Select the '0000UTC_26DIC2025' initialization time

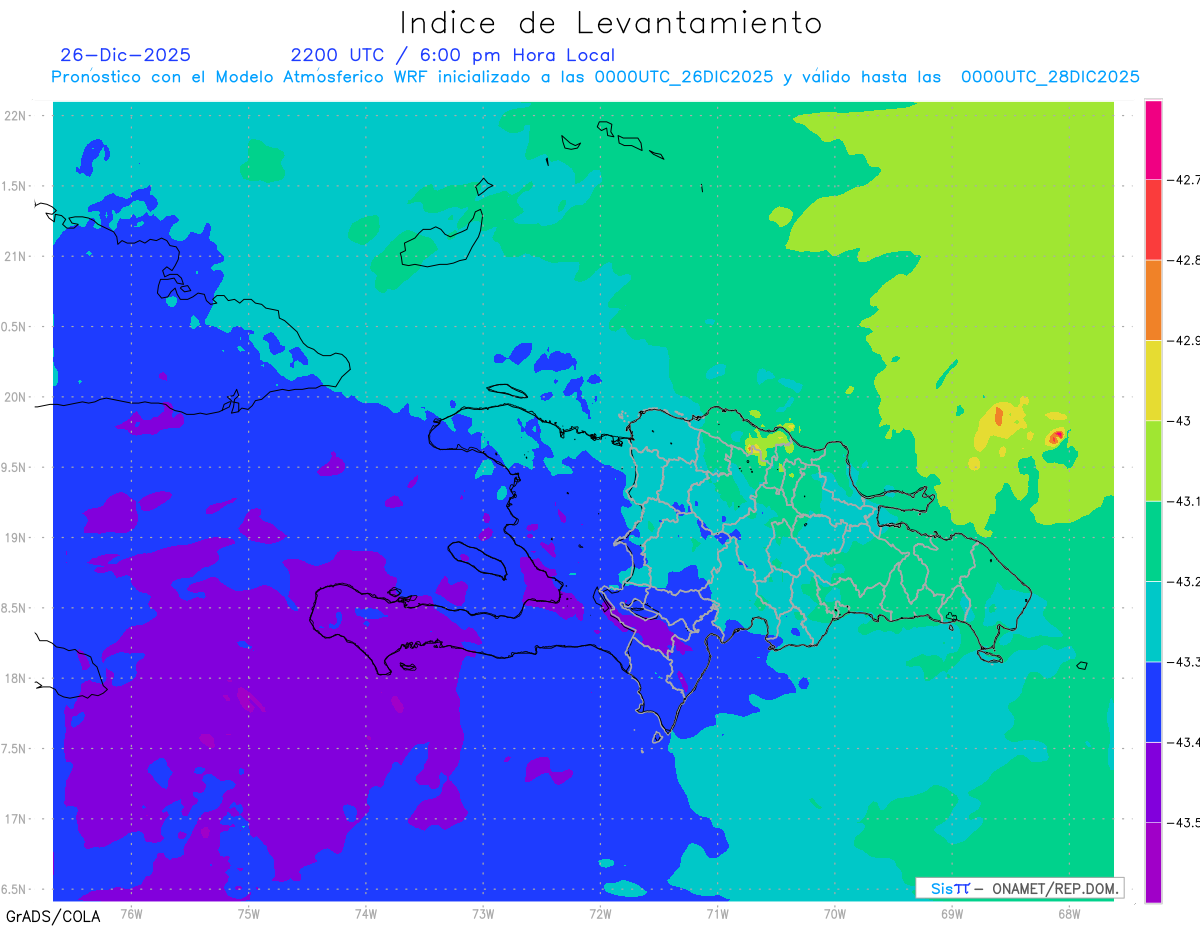pyautogui.click(x=684, y=77)
